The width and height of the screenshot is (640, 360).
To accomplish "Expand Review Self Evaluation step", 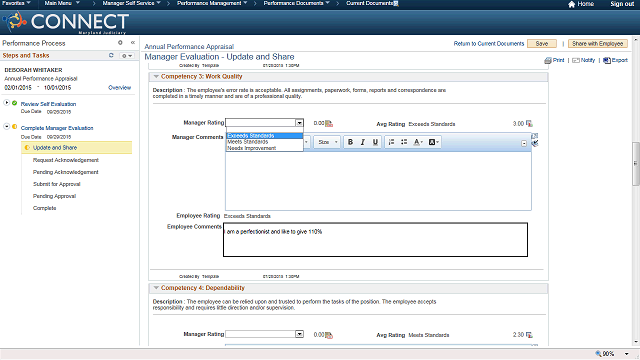I will click(x=7, y=102).
